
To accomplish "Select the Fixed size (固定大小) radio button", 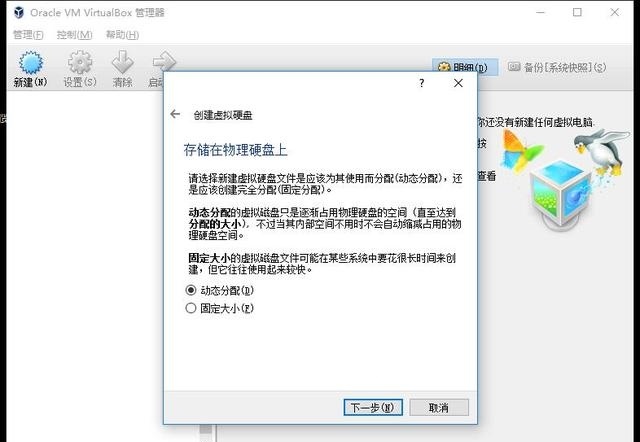I will 191,308.
